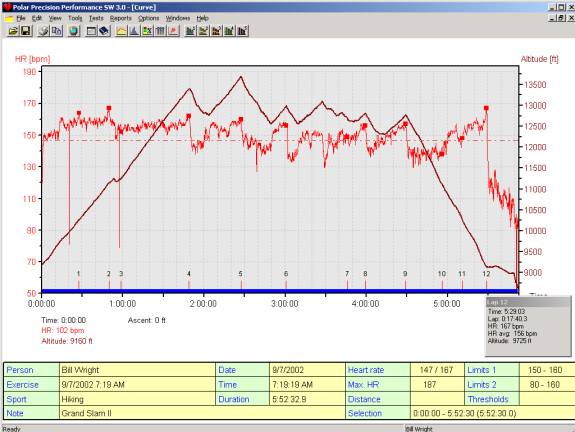
Task: Click the 'Thresholds' label cell
Action: (x=492, y=399)
